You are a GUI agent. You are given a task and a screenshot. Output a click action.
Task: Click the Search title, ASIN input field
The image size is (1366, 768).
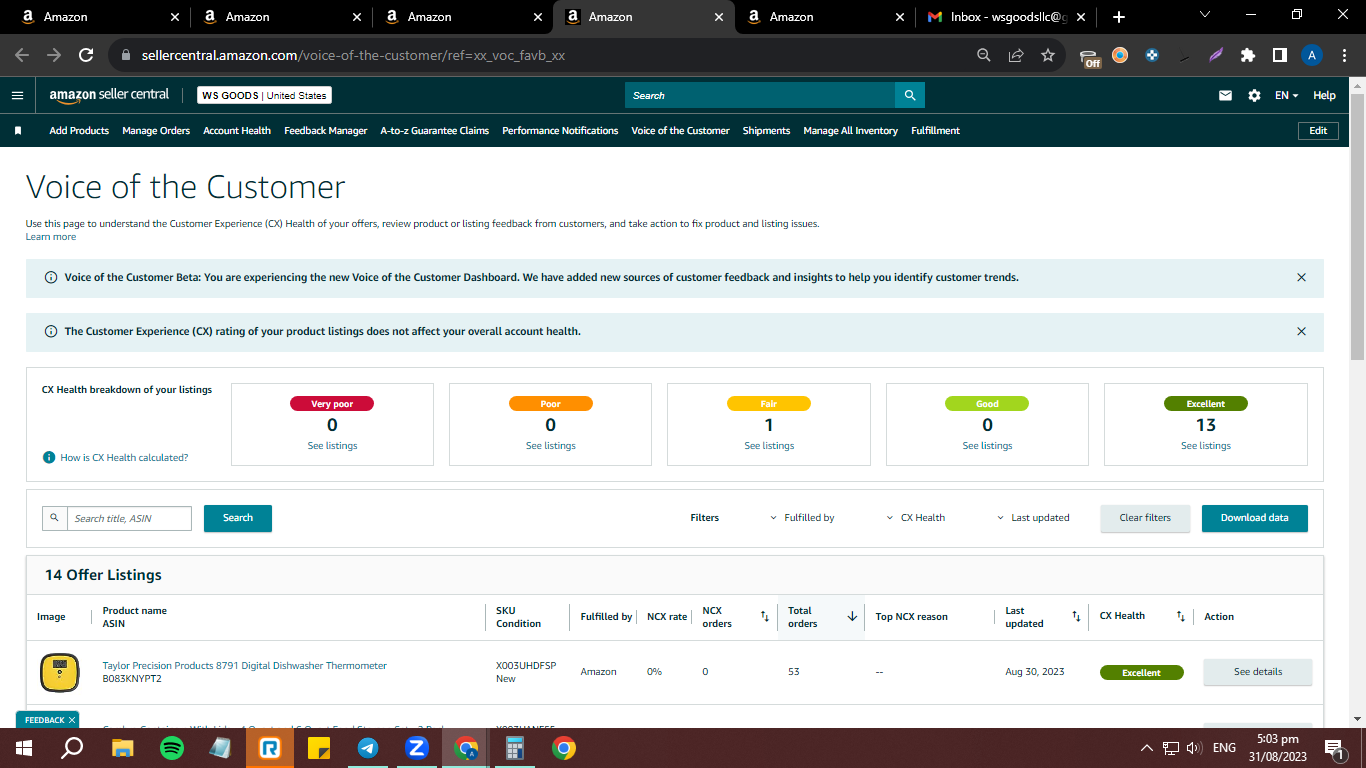click(x=130, y=518)
